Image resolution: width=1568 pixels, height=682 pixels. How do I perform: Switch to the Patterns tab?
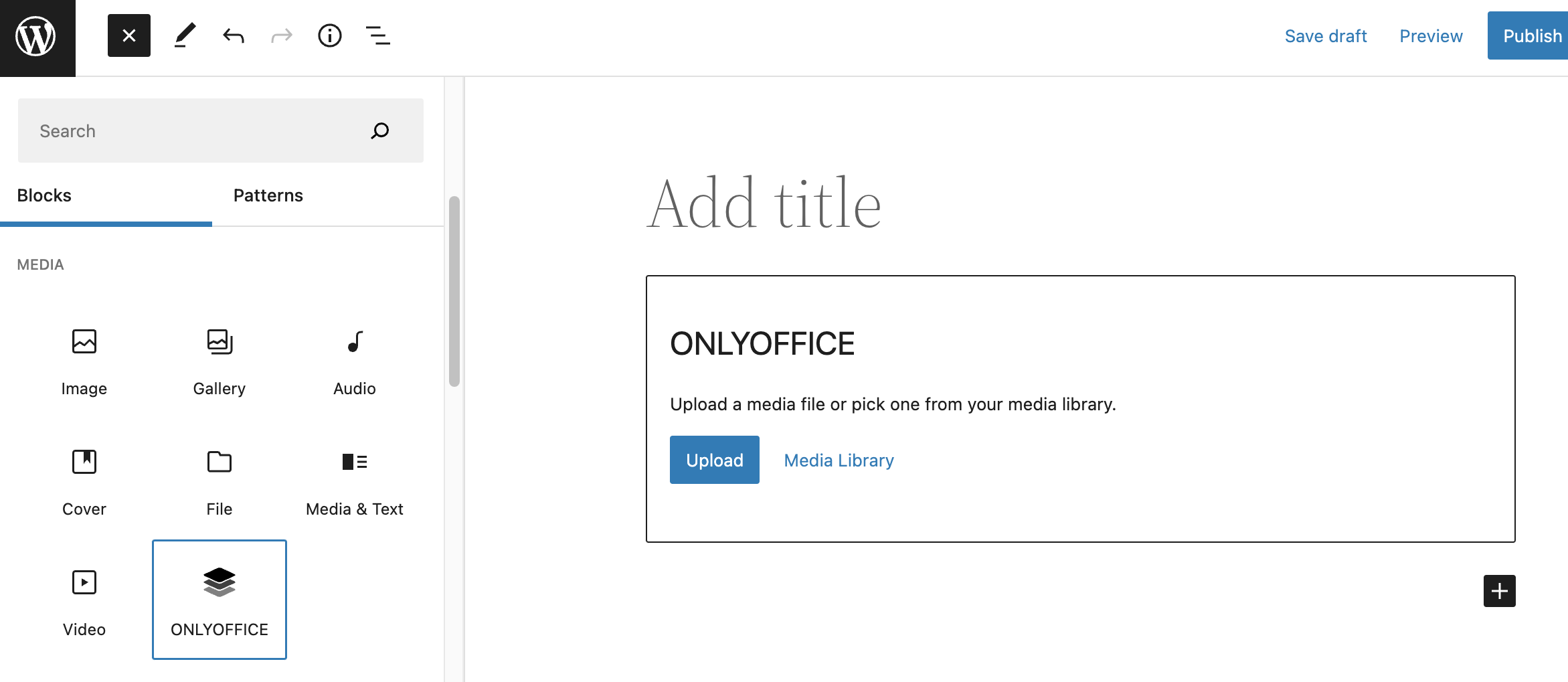tap(268, 195)
